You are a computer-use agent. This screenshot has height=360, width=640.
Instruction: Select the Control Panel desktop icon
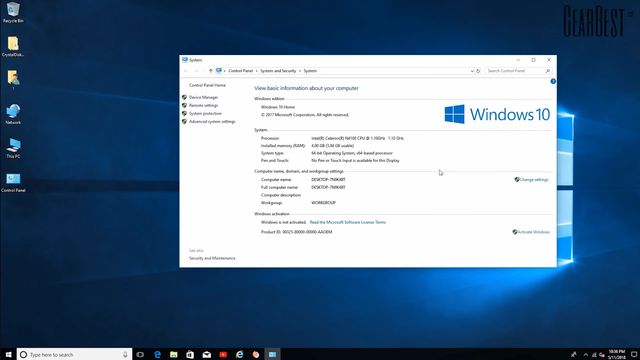[13, 182]
